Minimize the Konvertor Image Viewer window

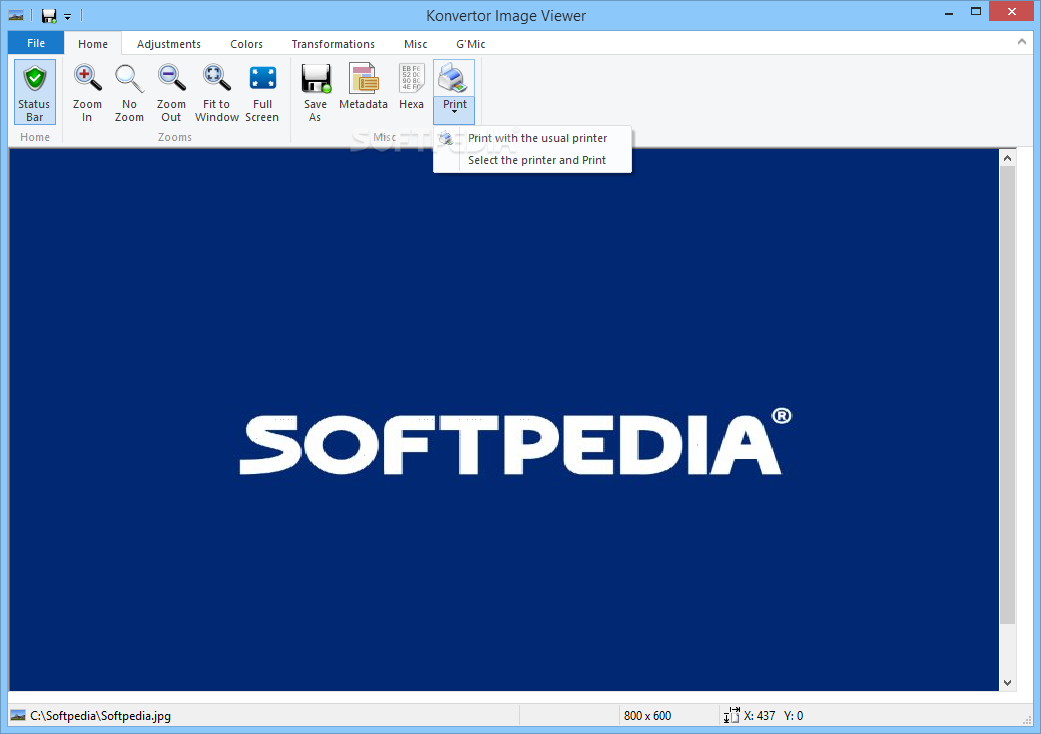(x=949, y=13)
